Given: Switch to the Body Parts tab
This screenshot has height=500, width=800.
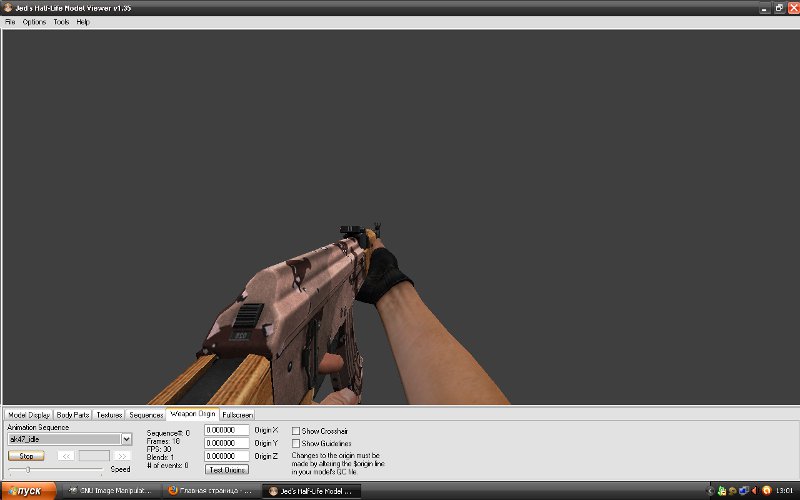Looking at the screenshot, I should [73, 415].
